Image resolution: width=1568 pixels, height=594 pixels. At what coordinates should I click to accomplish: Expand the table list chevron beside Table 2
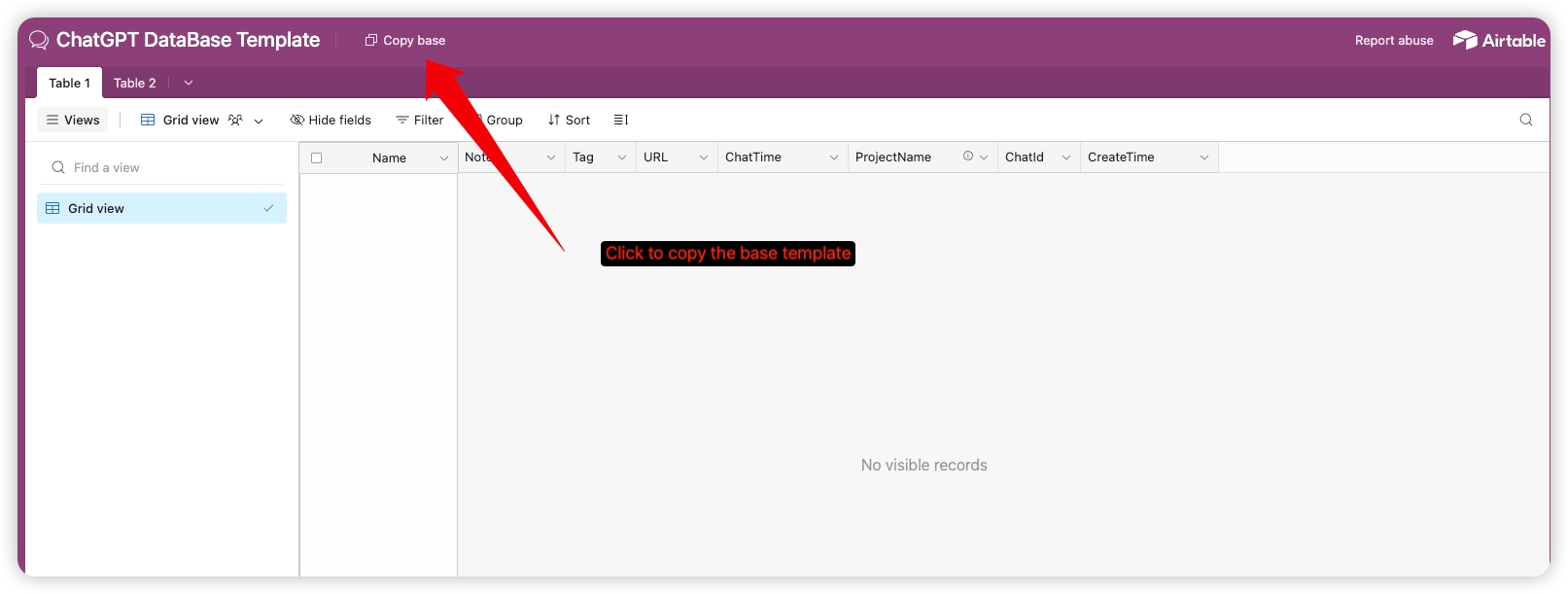189,83
